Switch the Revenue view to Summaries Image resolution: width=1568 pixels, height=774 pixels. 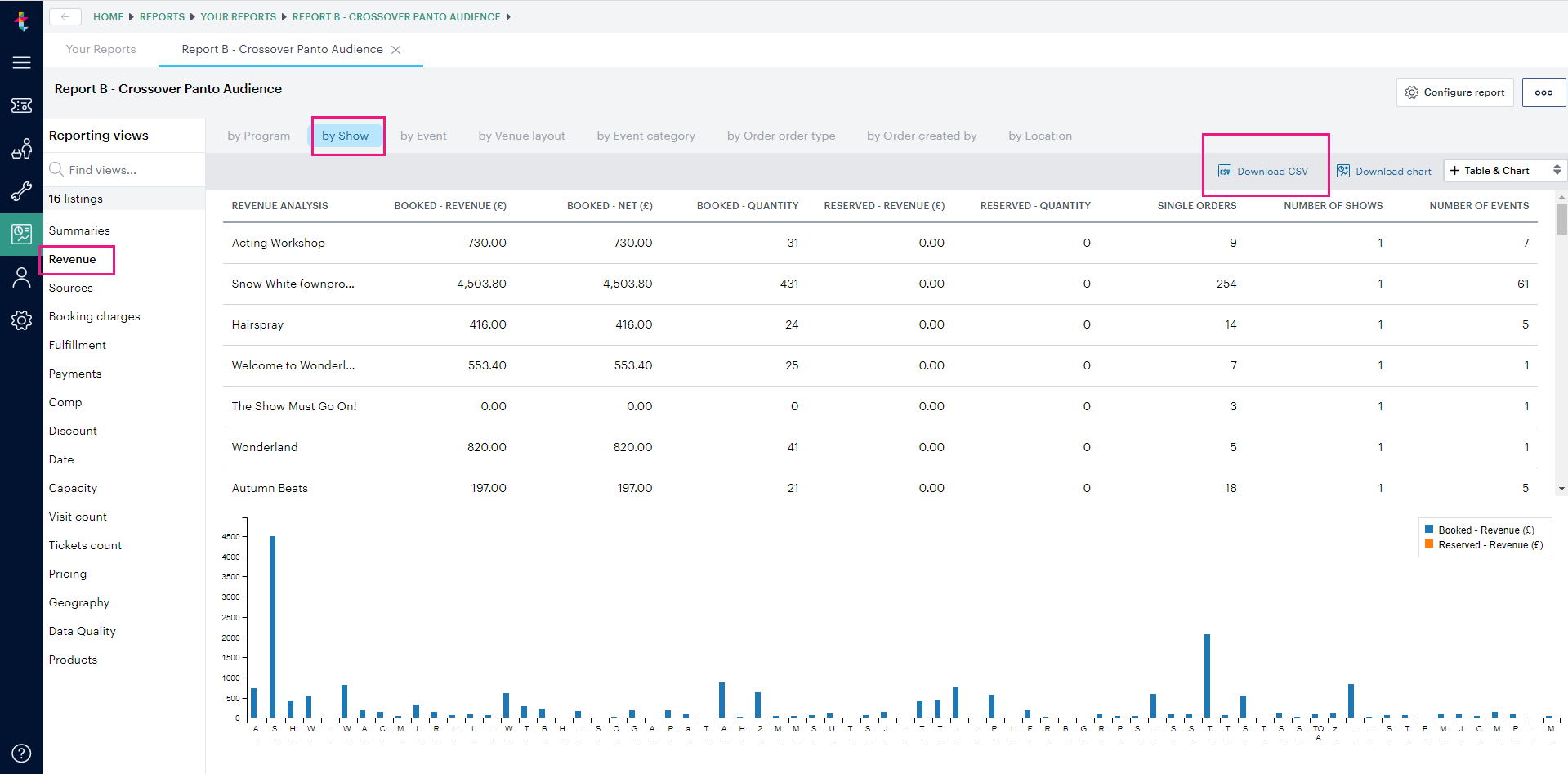point(78,230)
